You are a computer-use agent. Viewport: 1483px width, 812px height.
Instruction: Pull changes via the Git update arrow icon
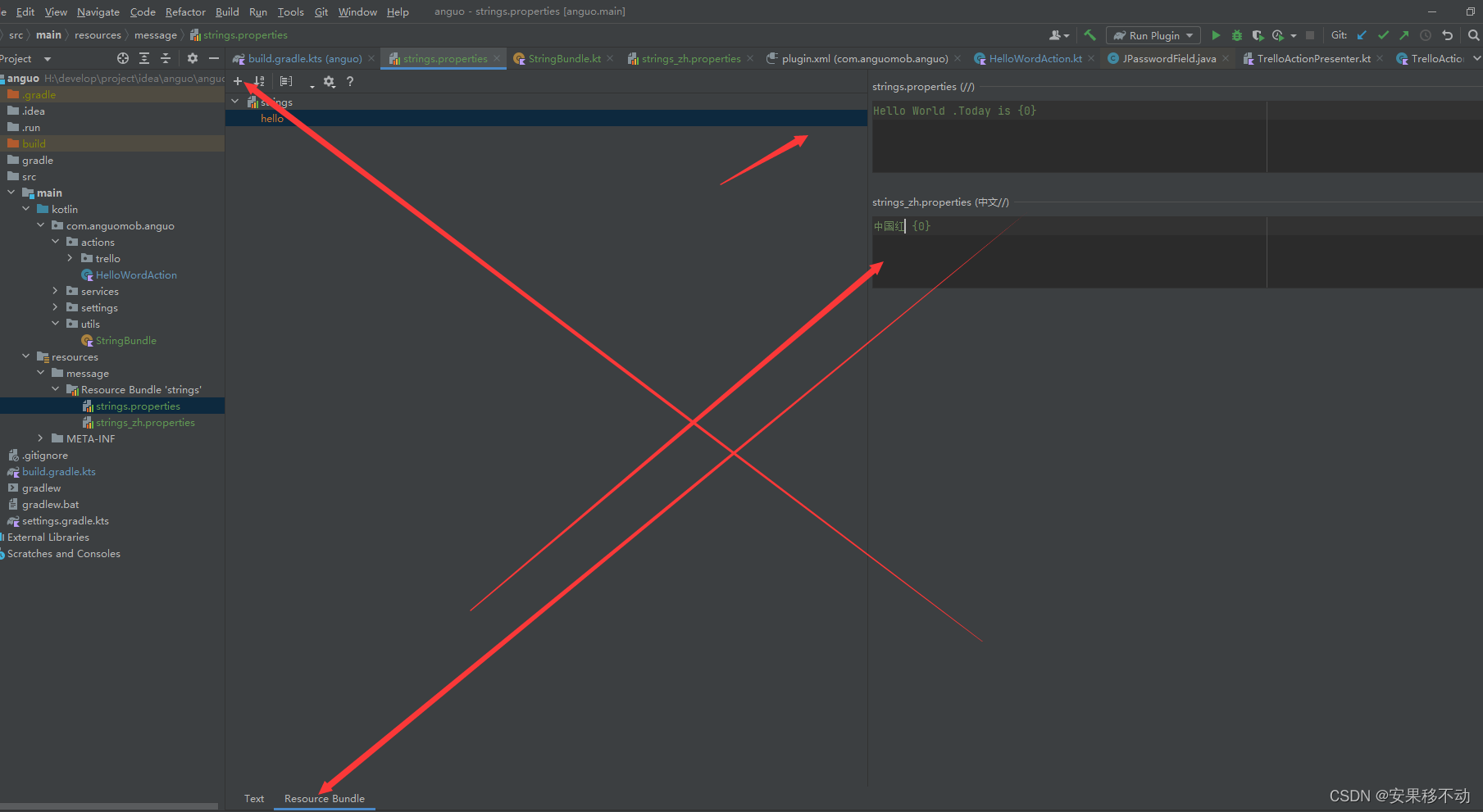(x=1362, y=35)
